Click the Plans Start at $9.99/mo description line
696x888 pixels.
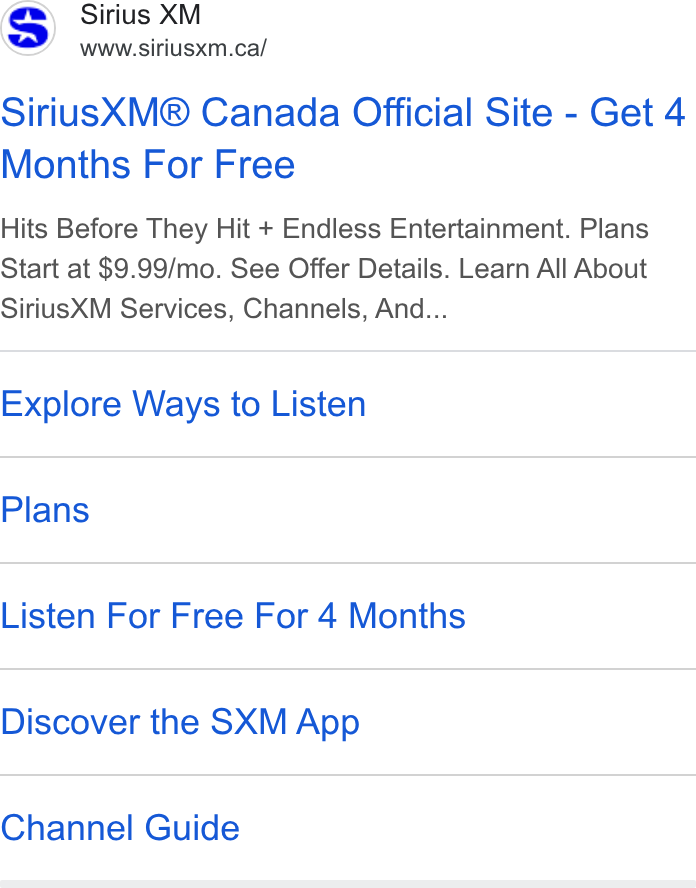(x=323, y=268)
